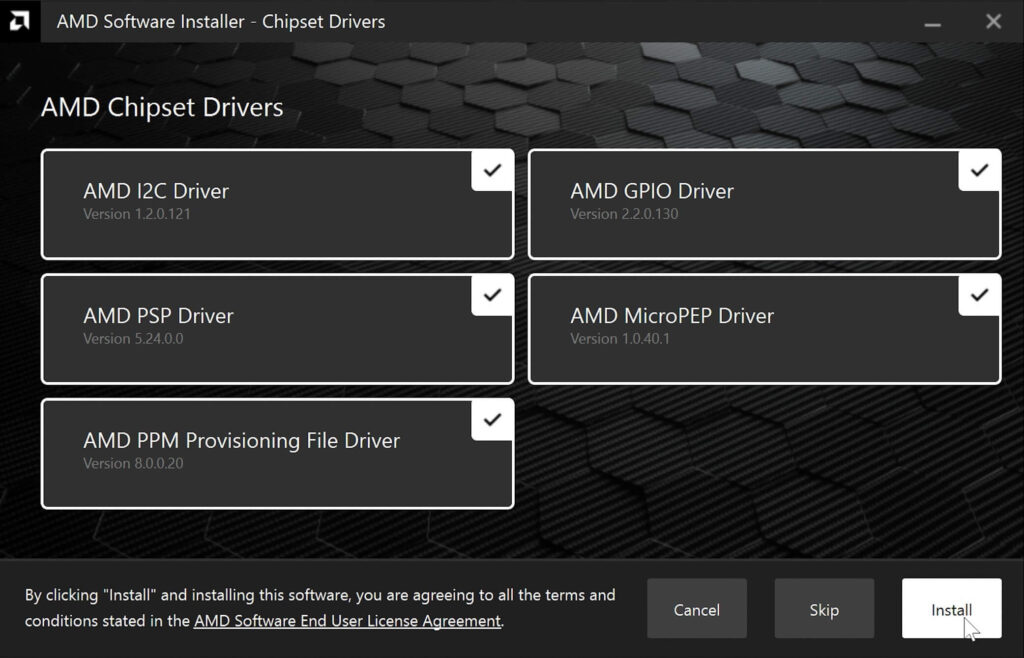Click the AMD Chipset Drivers heading
The width and height of the screenshot is (1024, 658).
tap(161, 107)
